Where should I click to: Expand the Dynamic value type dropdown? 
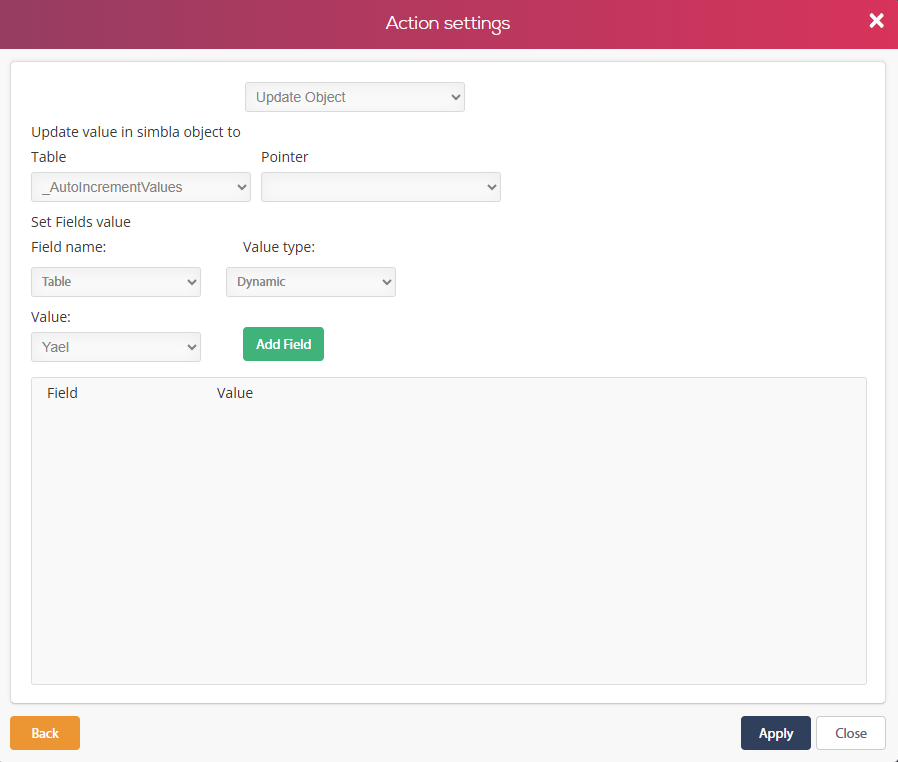(310, 282)
